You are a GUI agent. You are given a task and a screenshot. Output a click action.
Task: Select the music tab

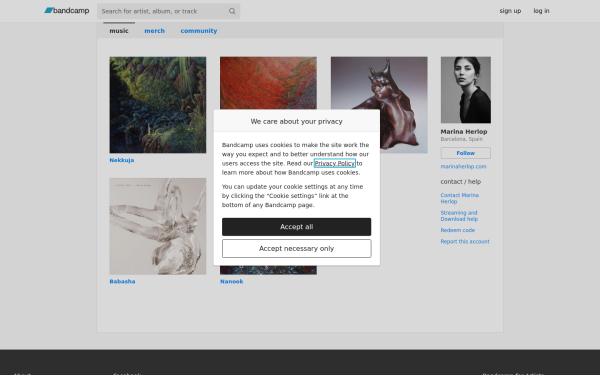(x=119, y=31)
